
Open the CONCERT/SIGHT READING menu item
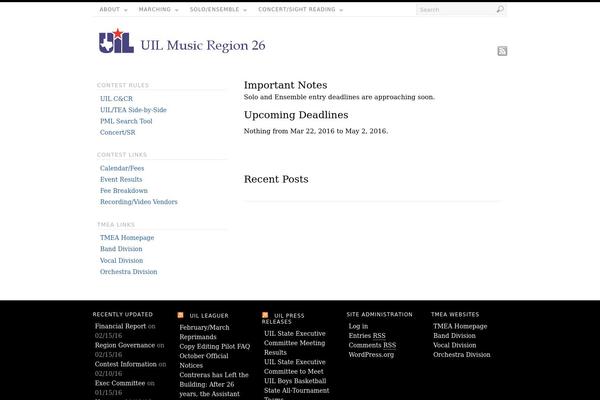pos(297,9)
